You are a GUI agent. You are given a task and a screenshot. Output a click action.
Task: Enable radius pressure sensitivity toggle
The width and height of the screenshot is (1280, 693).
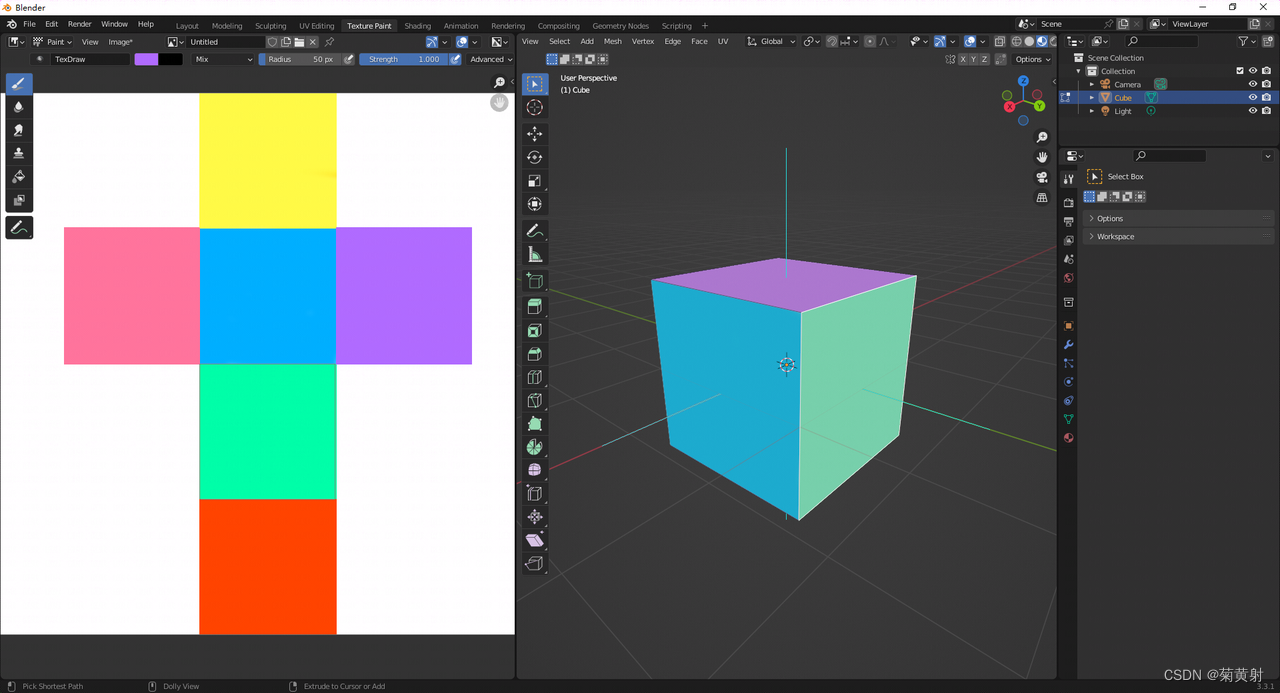click(x=349, y=59)
